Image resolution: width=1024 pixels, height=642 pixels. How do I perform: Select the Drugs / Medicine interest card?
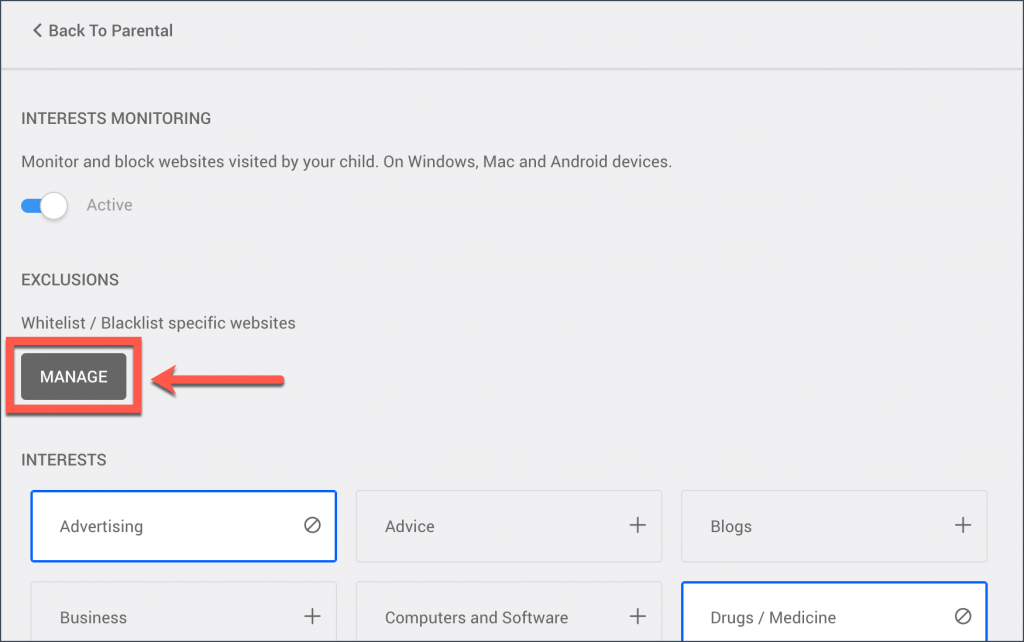tap(834, 612)
